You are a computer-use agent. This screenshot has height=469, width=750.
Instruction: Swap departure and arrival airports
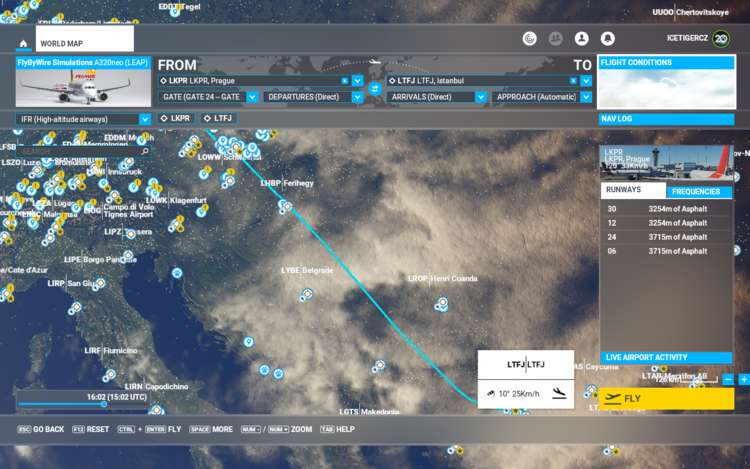(376, 89)
